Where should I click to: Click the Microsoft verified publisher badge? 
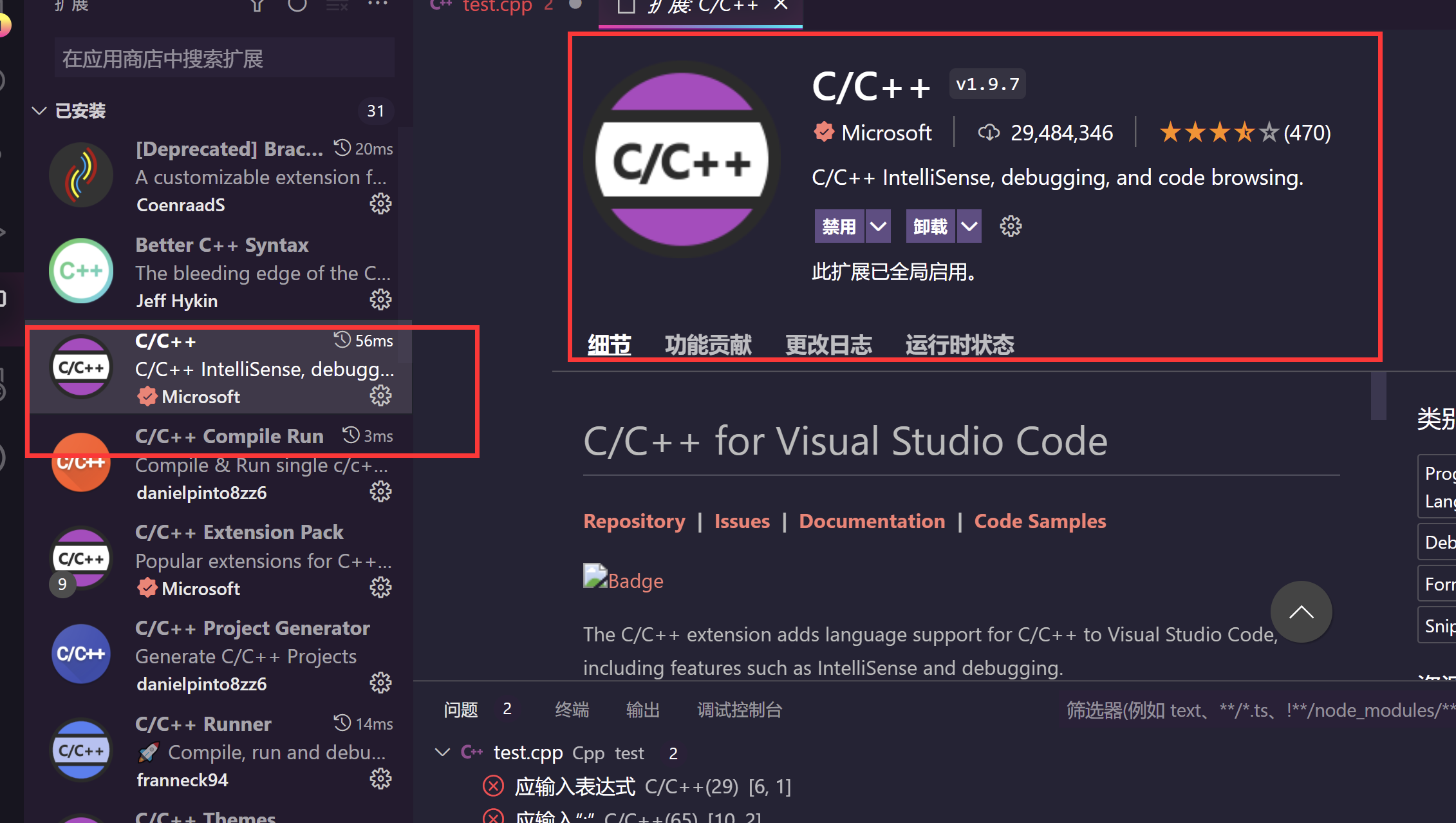[x=823, y=132]
